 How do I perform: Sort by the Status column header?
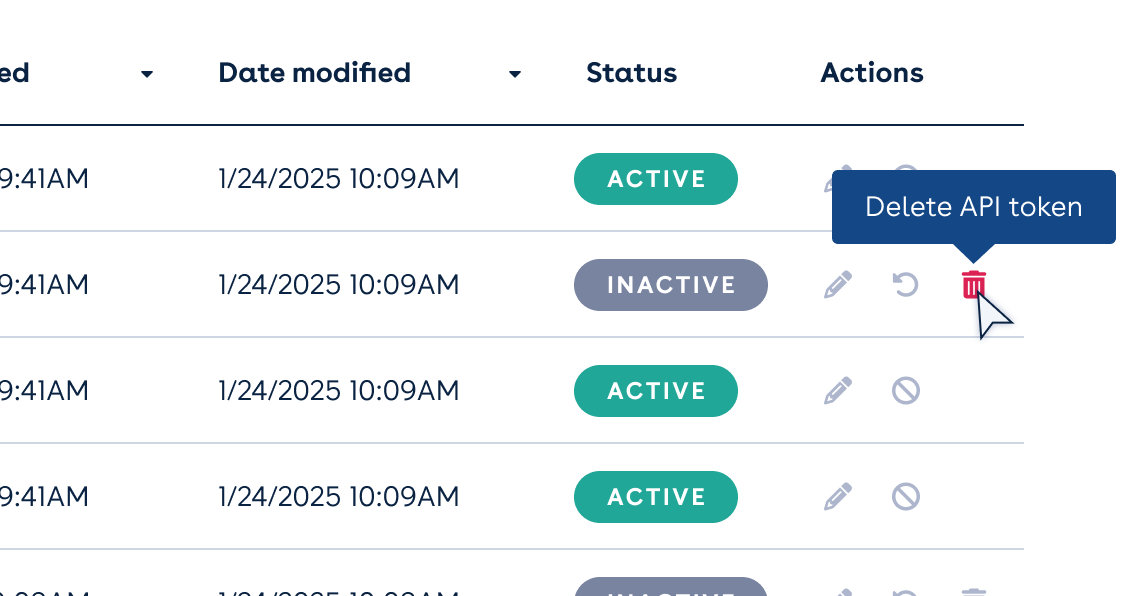click(x=631, y=72)
